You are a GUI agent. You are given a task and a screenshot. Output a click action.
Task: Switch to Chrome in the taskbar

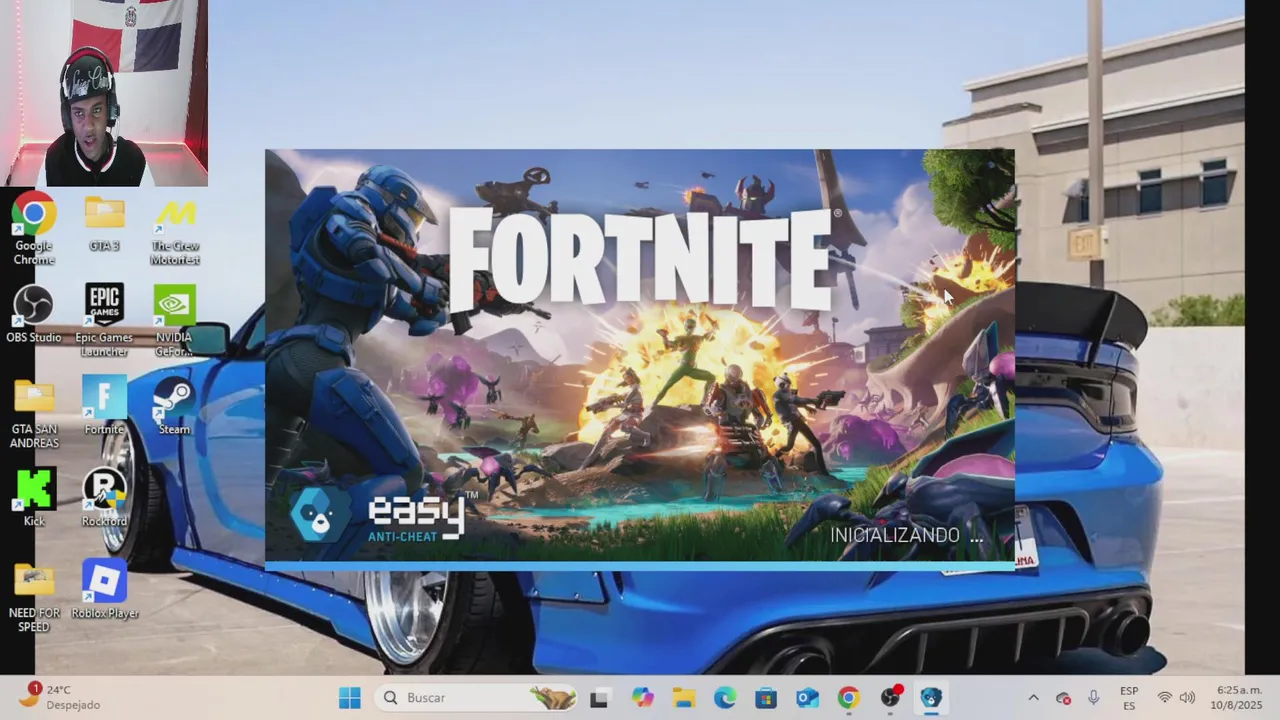(x=848, y=698)
